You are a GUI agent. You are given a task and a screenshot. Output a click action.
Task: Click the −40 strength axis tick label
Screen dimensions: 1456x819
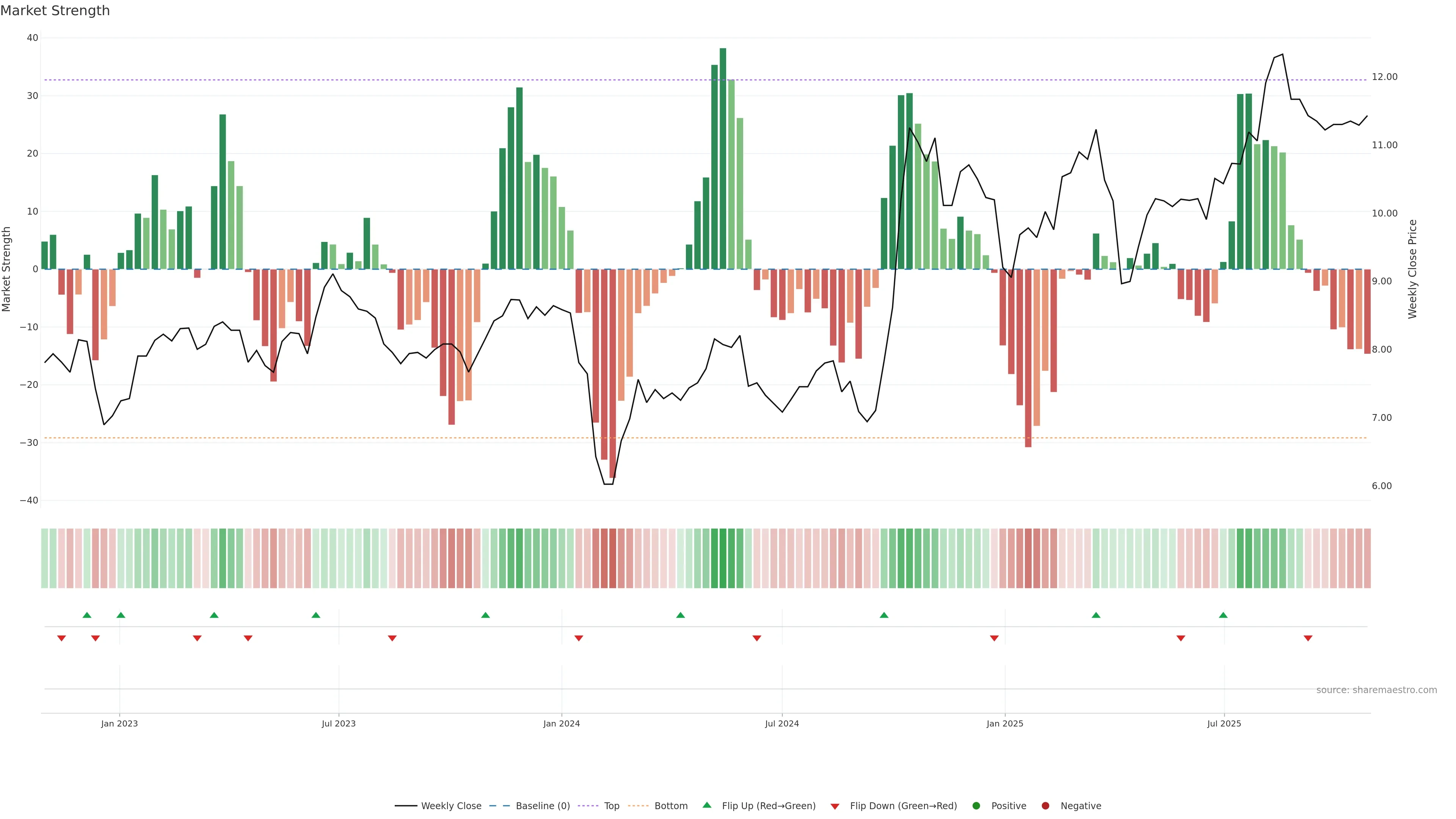[29, 501]
